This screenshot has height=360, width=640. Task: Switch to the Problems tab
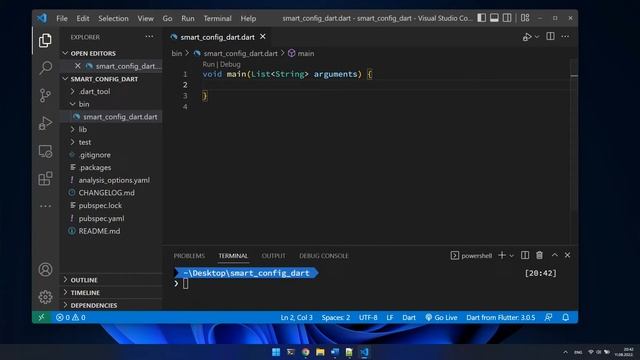[189, 256]
